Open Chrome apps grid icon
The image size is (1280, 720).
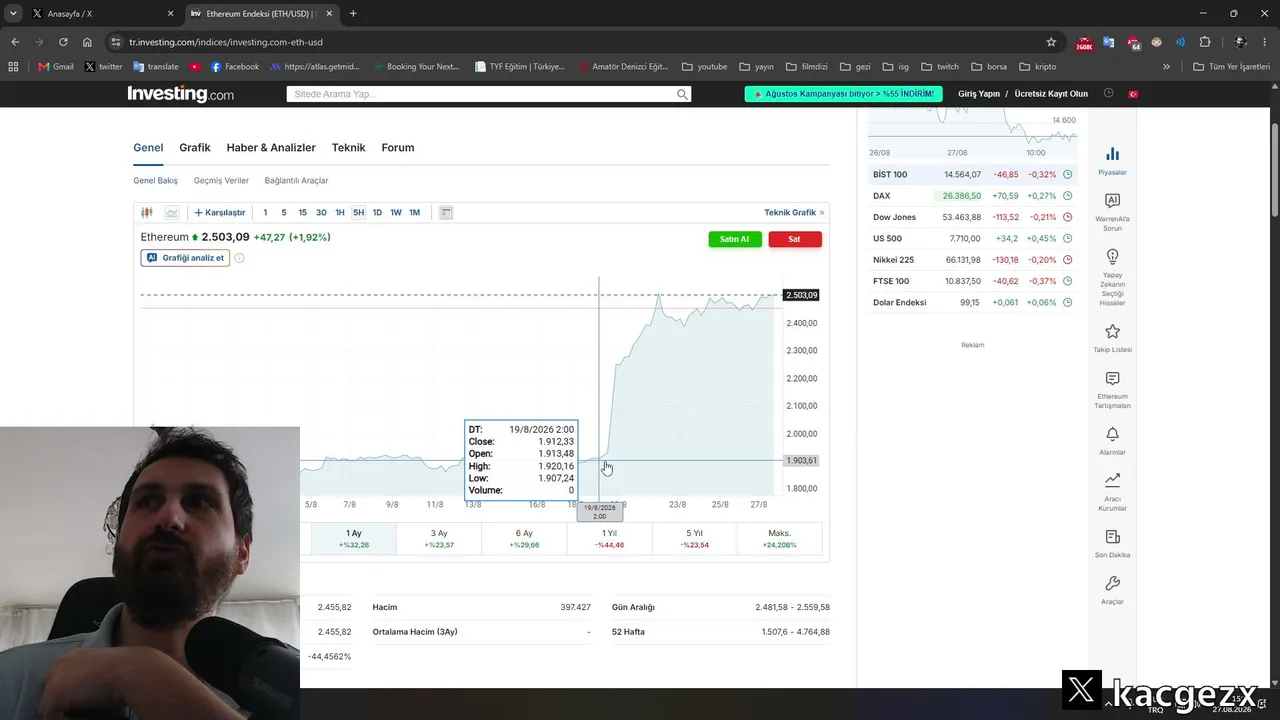[x=13, y=67]
